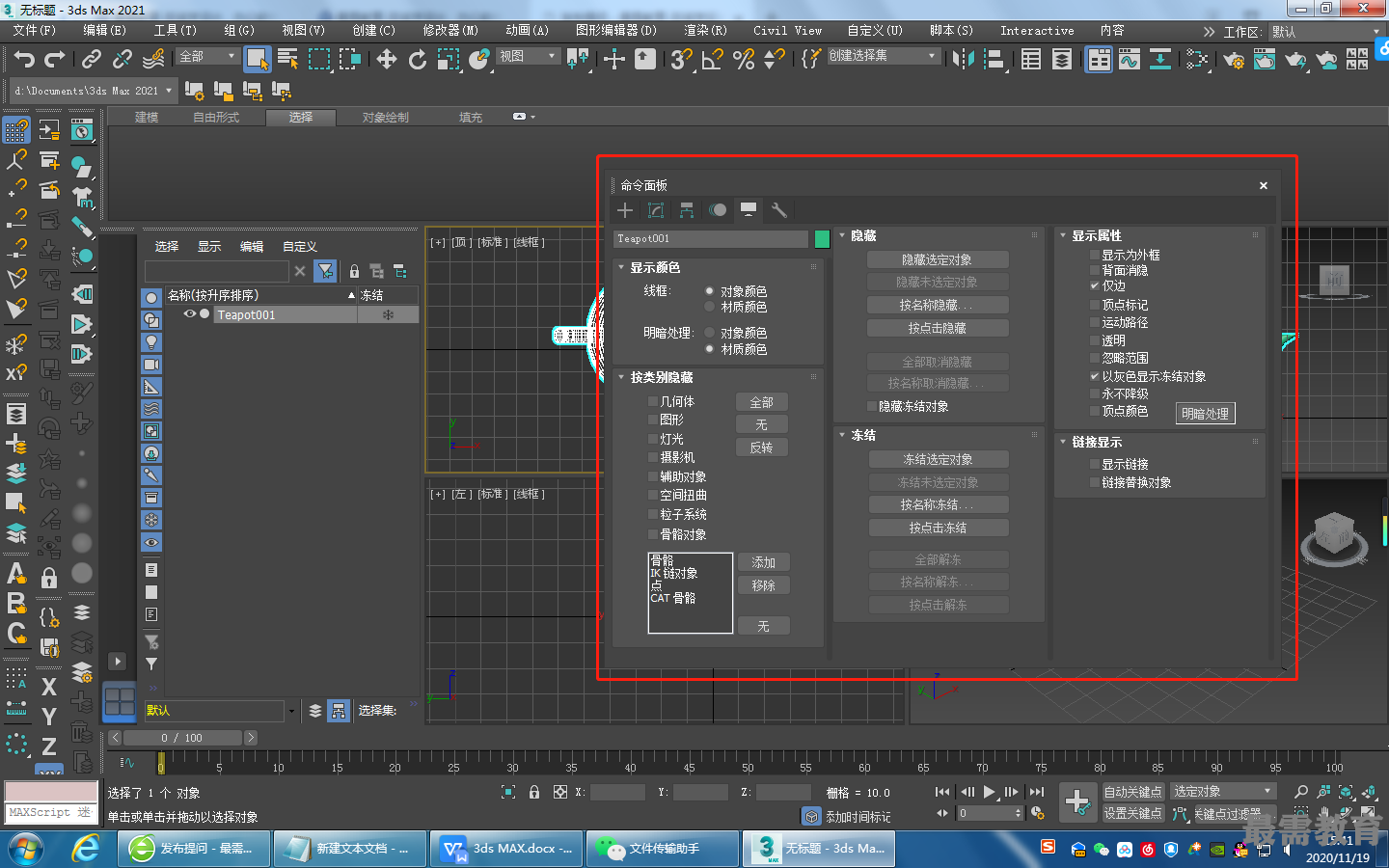Open the Rendered Frame Window icon
Viewport: 1389px width, 868px height.
pyautogui.click(x=1265, y=60)
